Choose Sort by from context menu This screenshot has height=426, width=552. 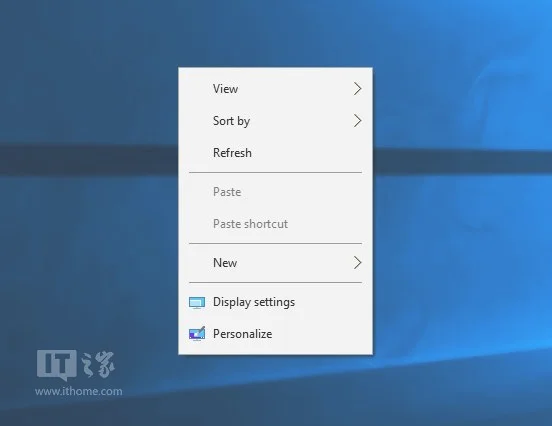[275, 121]
